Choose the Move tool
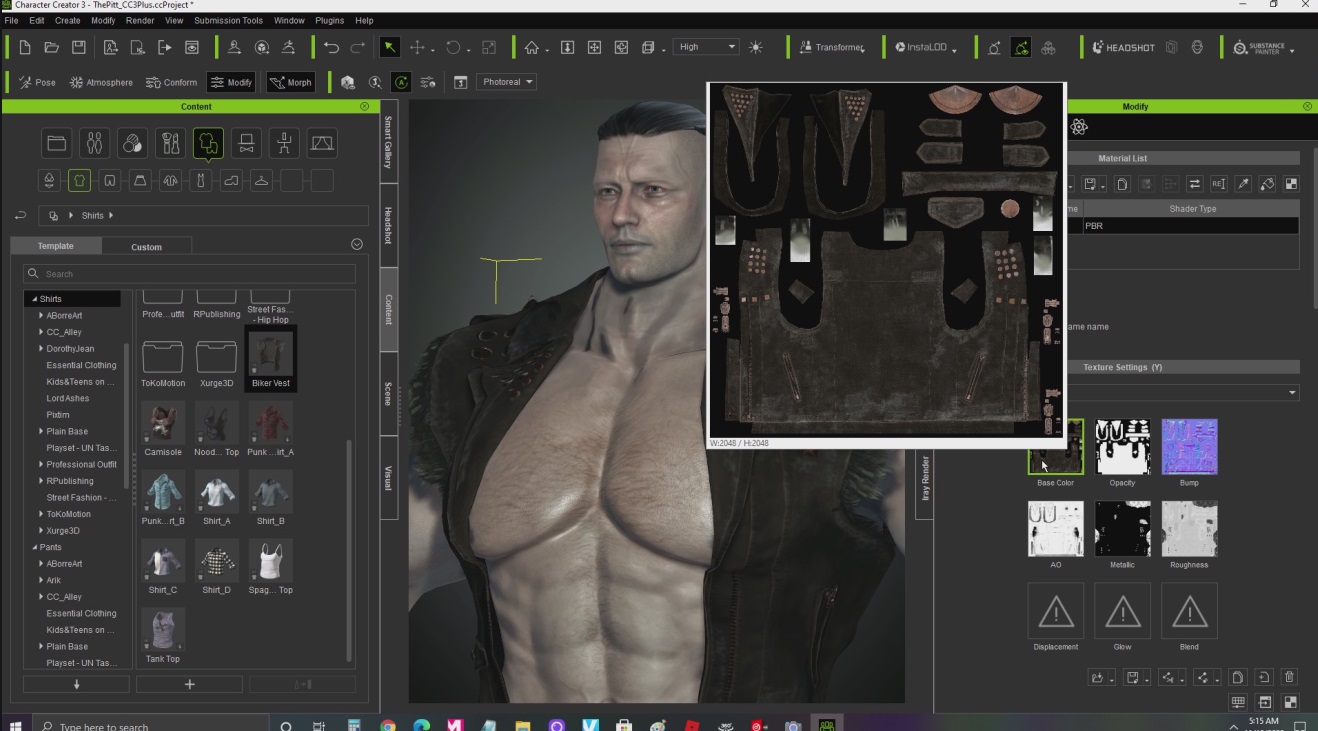Image resolution: width=1318 pixels, height=731 pixels. (x=418, y=47)
